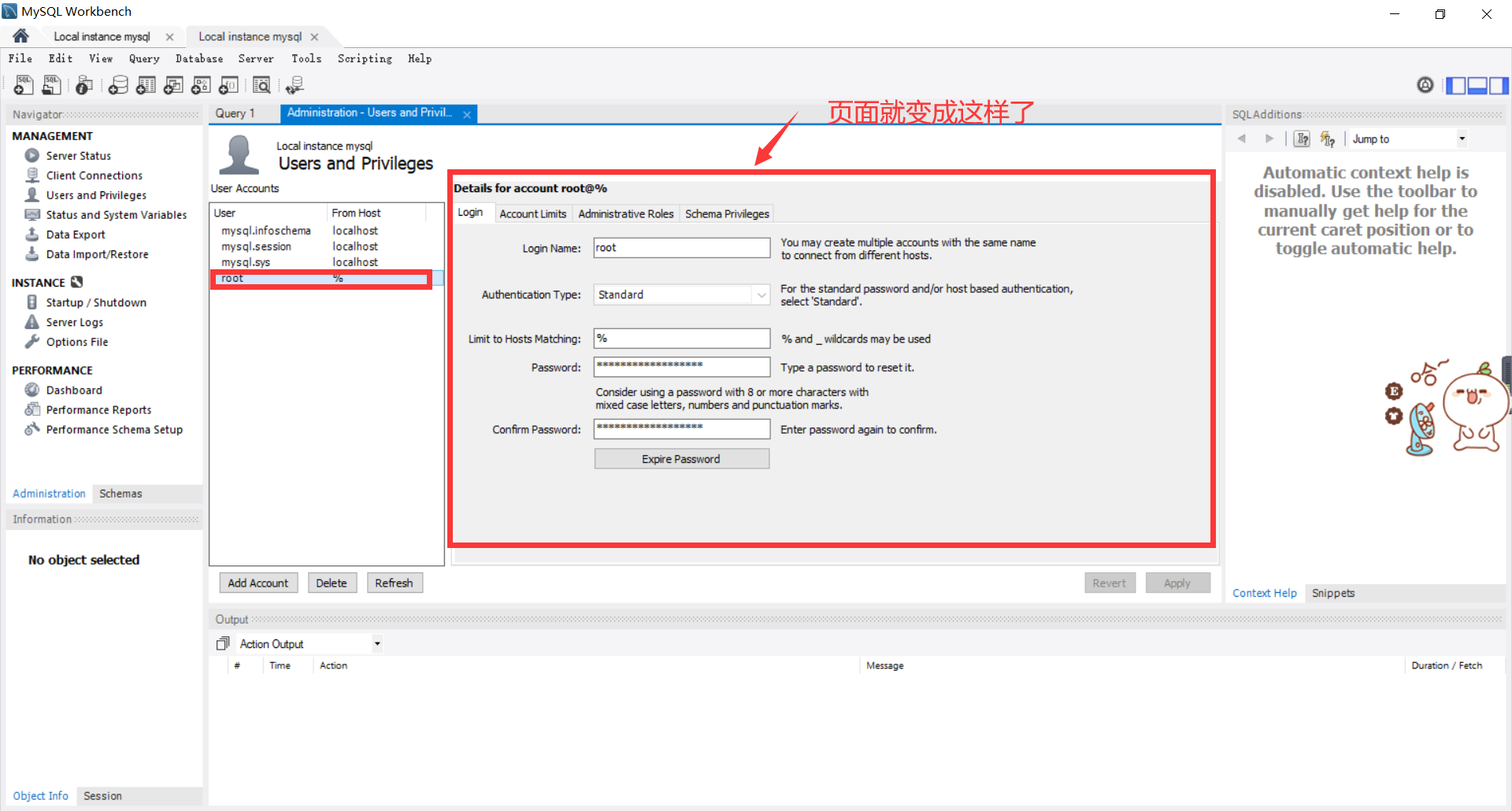1512x811 pixels.
Task: Switch to the Session tab
Action: (x=102, y=796)
